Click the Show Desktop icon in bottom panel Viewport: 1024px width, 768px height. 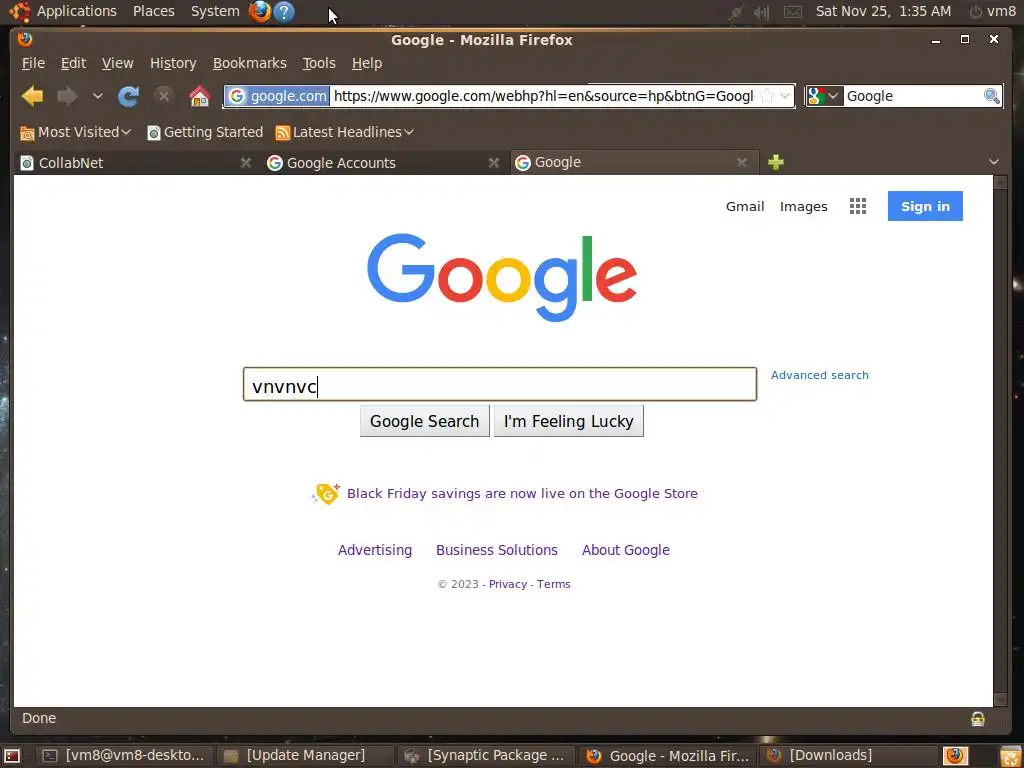(x=12, y=756)
